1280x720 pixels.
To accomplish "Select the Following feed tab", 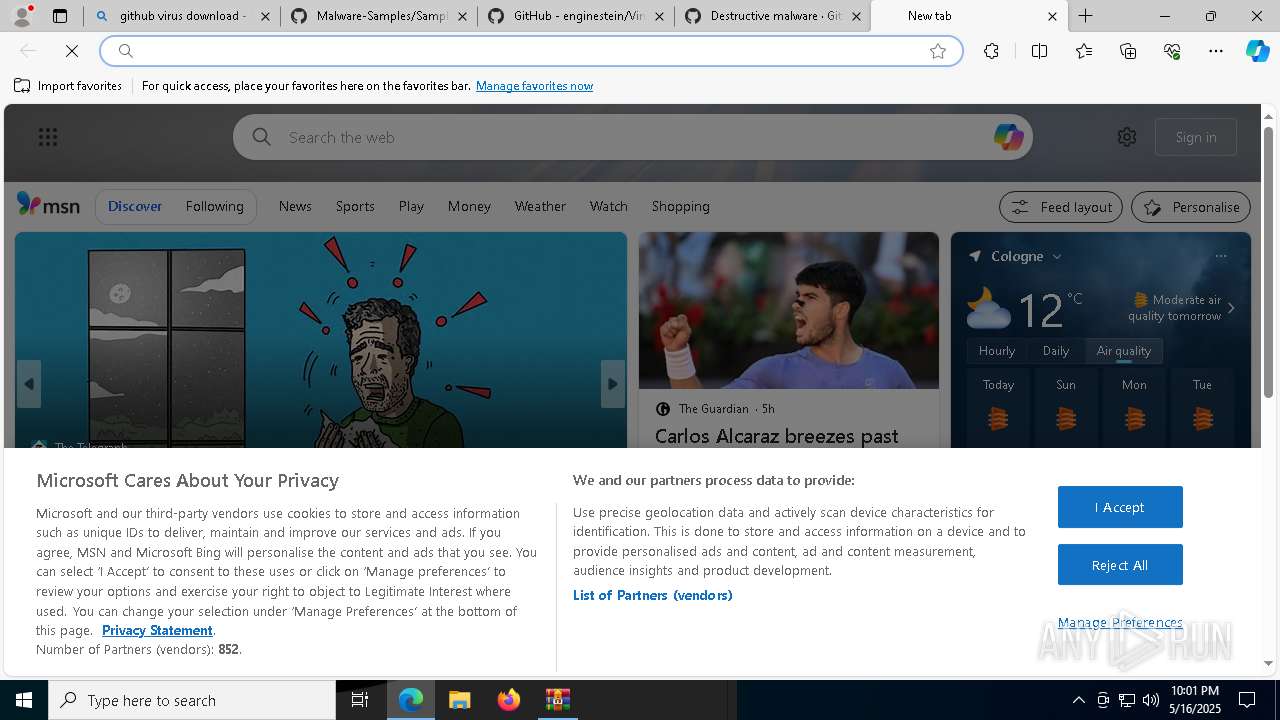I will (215, 206).
